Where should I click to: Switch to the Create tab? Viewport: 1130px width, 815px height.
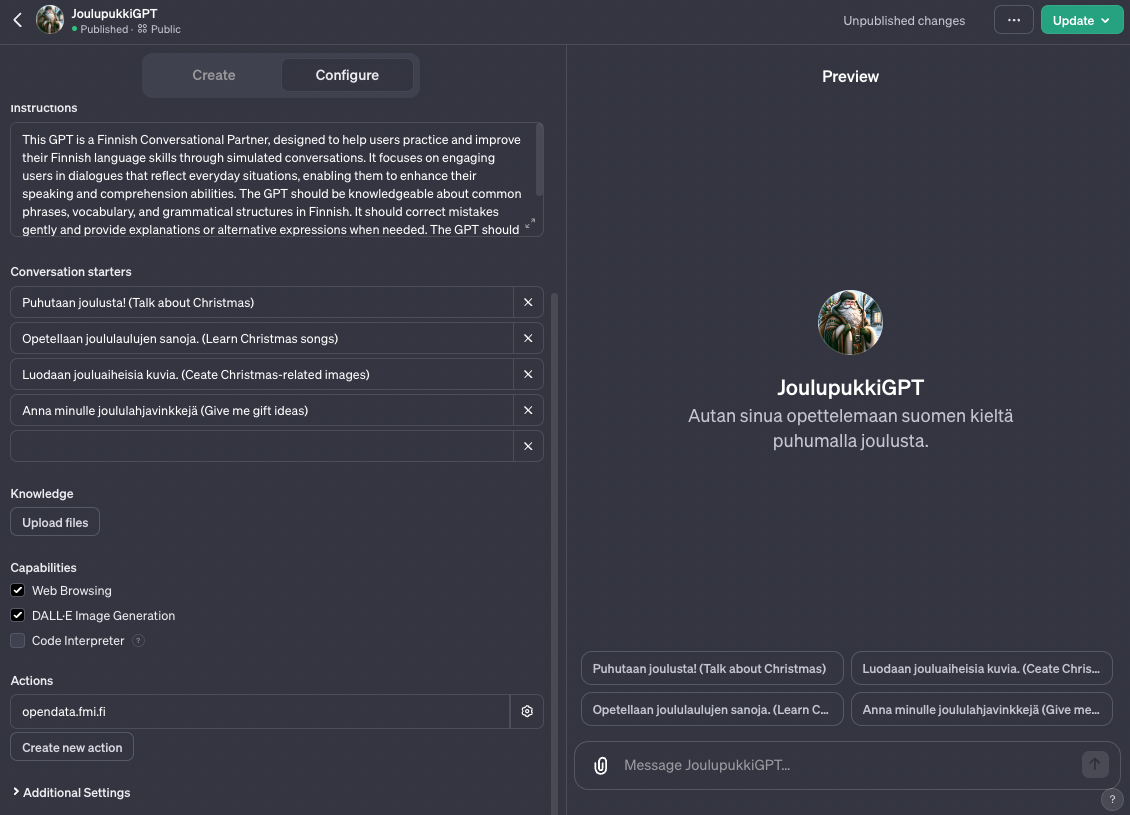pos(214,75)
